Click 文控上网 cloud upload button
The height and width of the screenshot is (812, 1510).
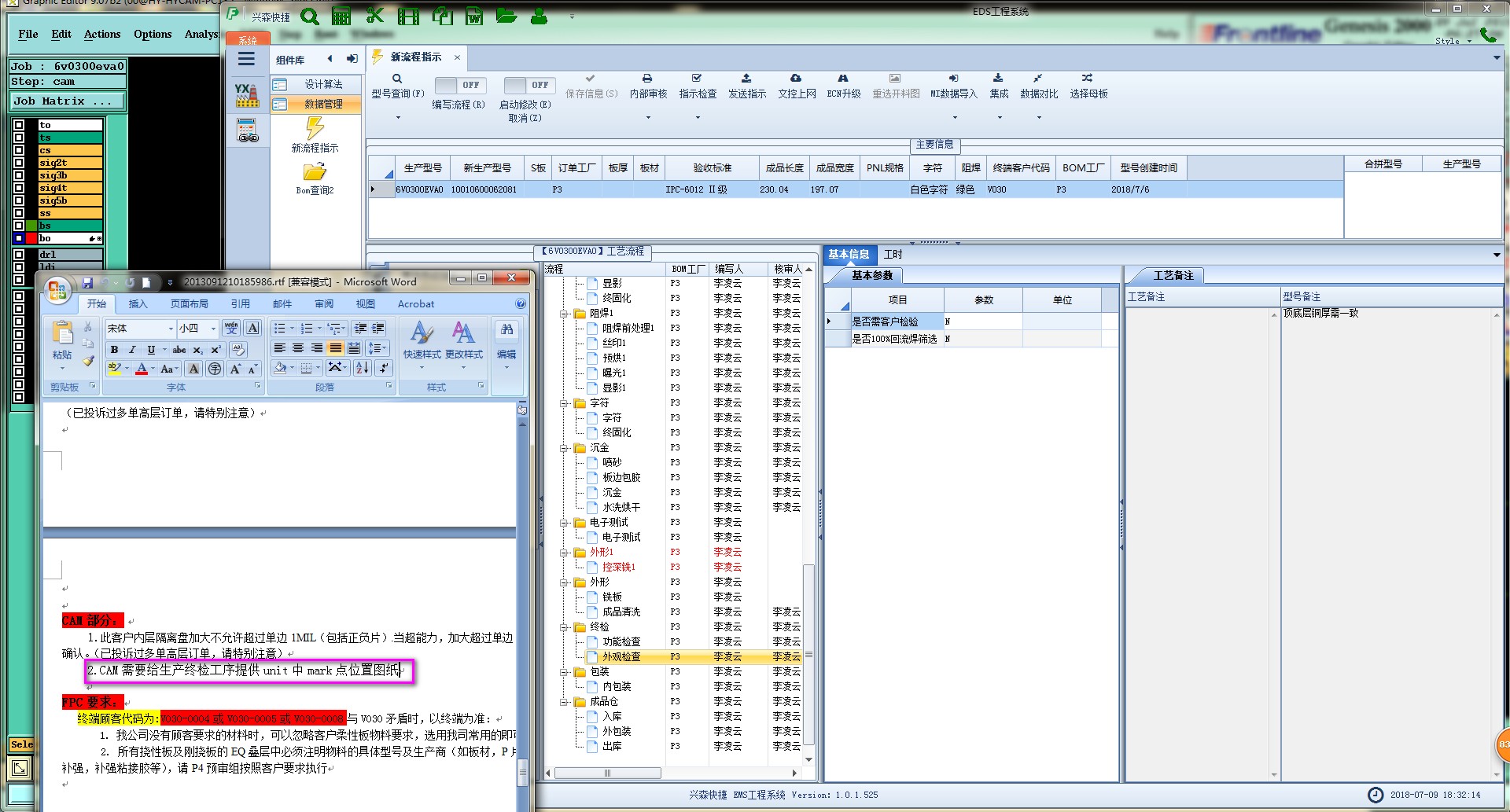tap(797, 86)
